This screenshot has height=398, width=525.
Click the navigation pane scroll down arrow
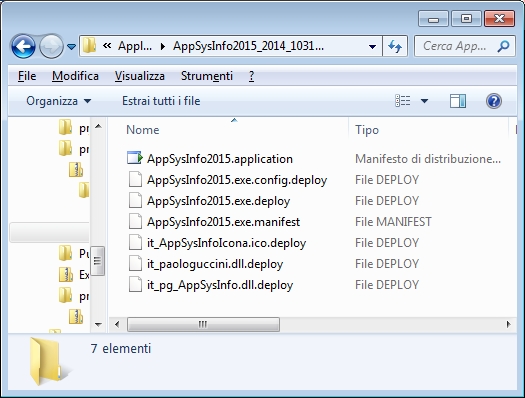98,324
